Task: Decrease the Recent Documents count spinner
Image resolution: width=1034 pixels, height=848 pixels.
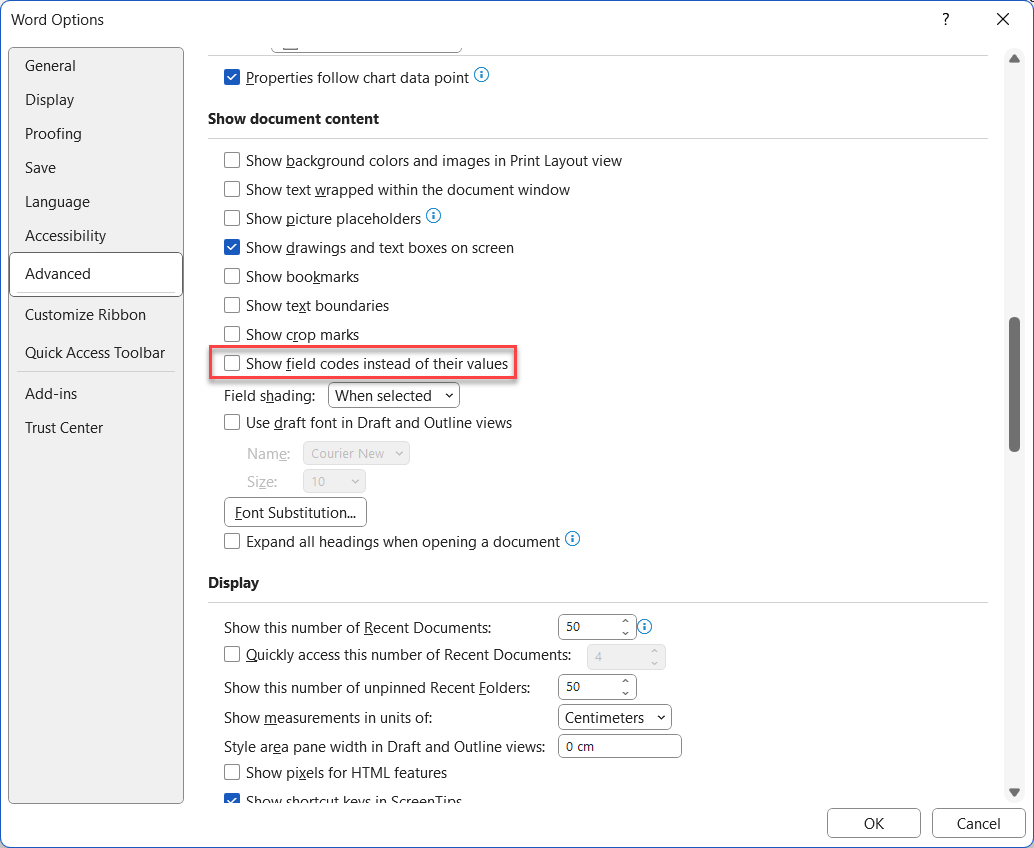Action: tap(625, 633)
